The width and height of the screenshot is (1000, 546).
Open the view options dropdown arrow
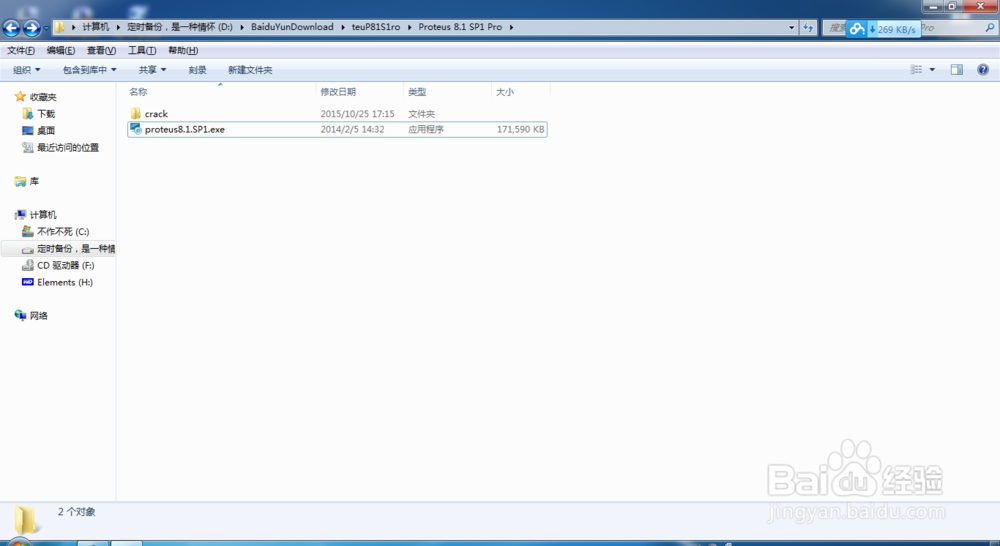[x=932, y=70]
